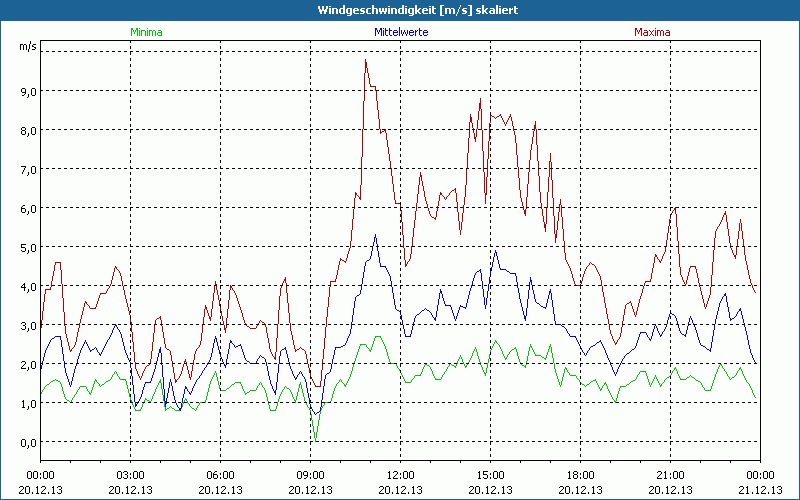Select the green Minima legend label
The height and width of the screenshot is (500, 800).
pos(146,32)
